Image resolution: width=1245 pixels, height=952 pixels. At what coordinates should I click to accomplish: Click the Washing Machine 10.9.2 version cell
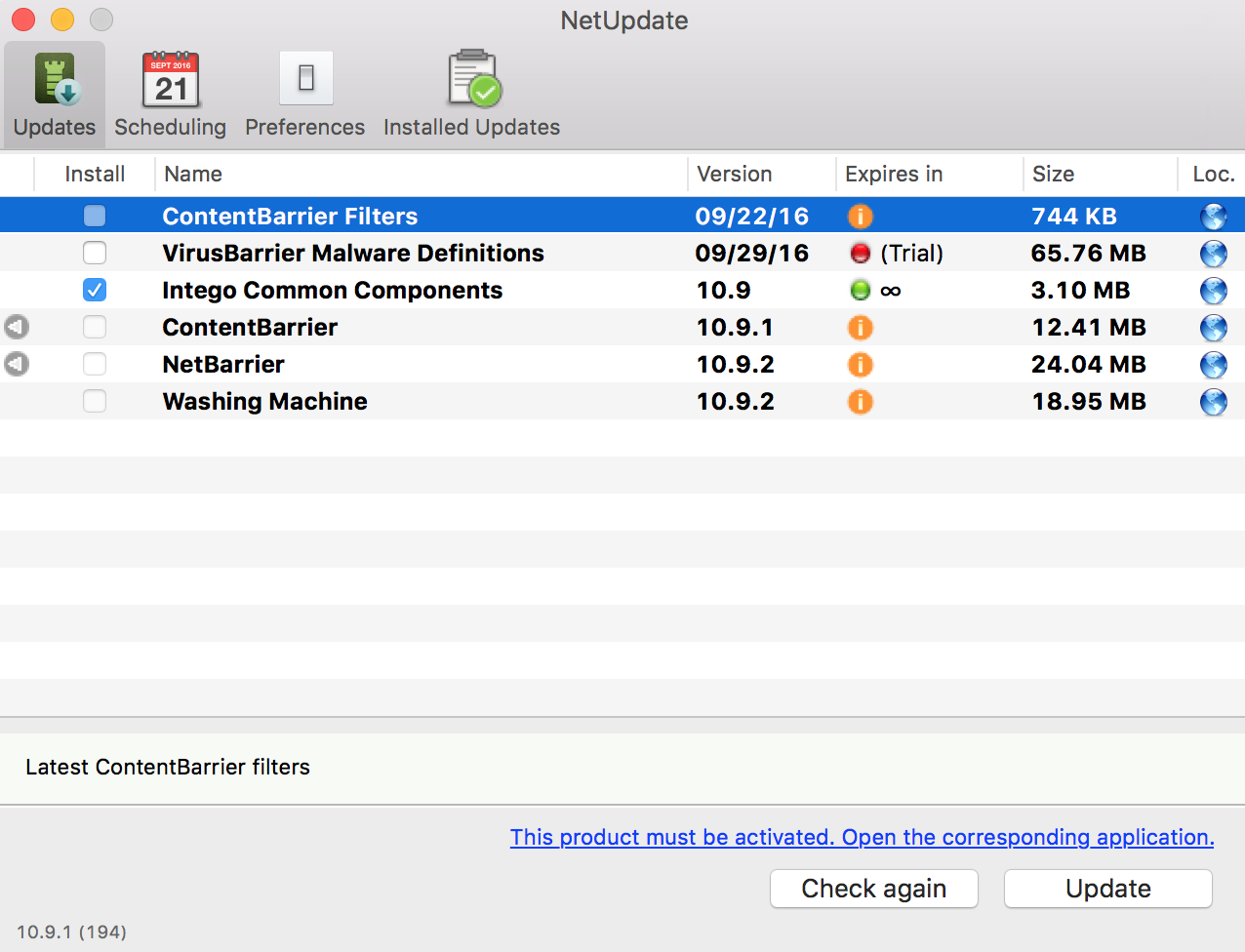coord(736,401)
